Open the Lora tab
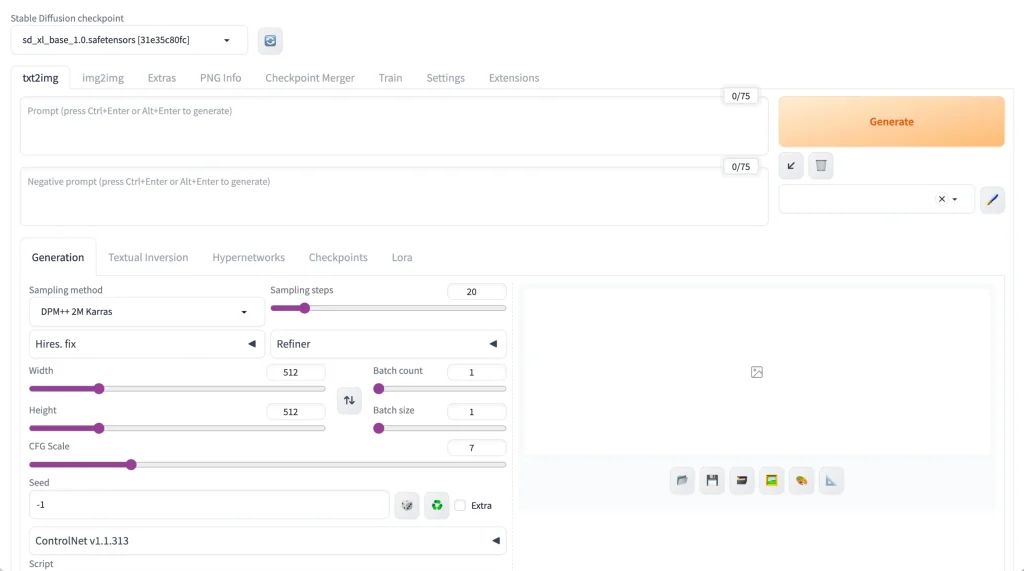 pos(402,257)
